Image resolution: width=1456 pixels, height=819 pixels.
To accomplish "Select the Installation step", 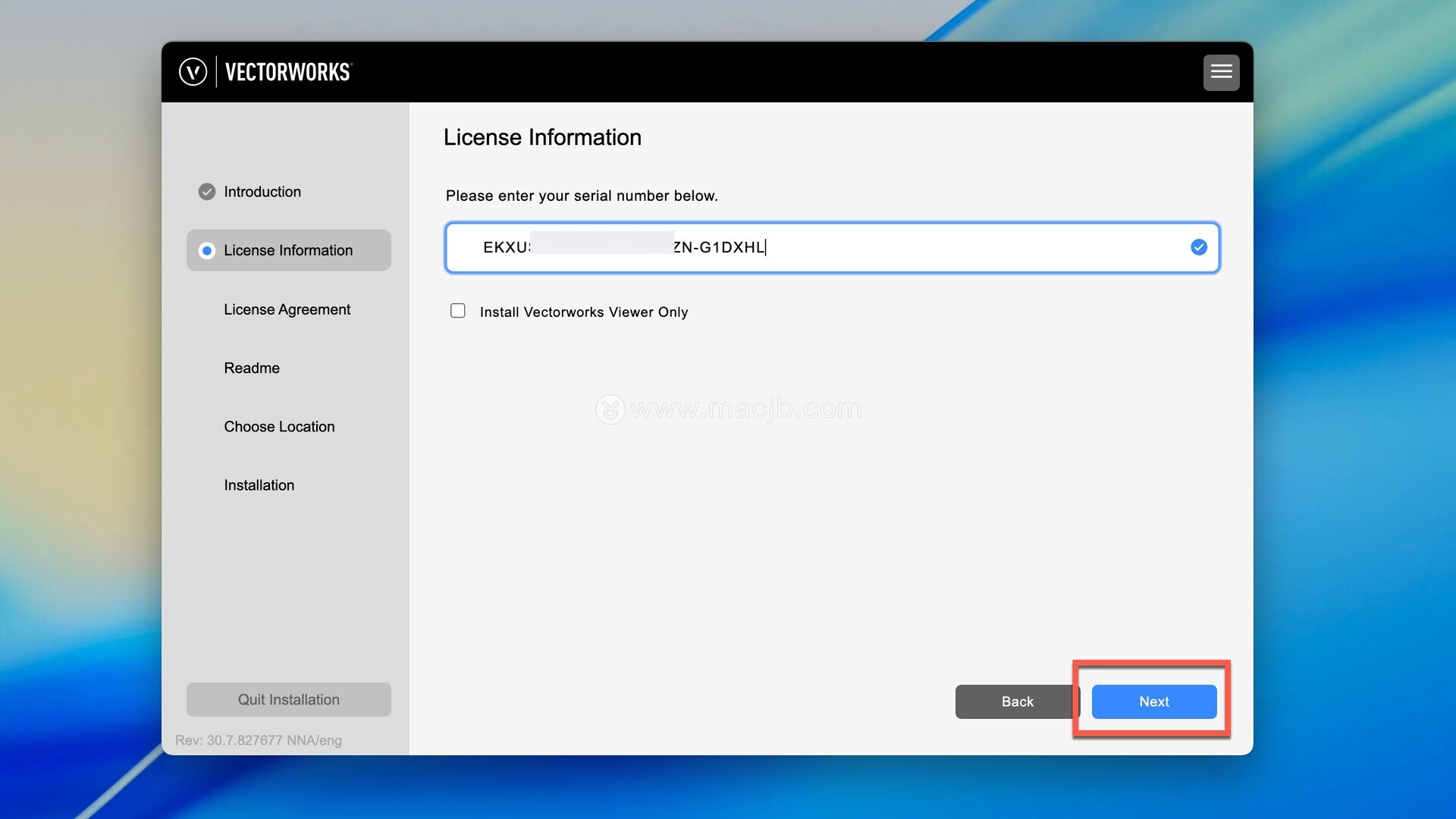I will [x=259, y=485].
